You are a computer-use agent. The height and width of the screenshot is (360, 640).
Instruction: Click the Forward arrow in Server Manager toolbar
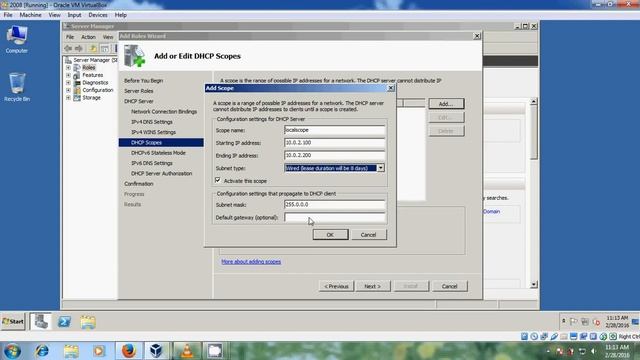point(79,48)
